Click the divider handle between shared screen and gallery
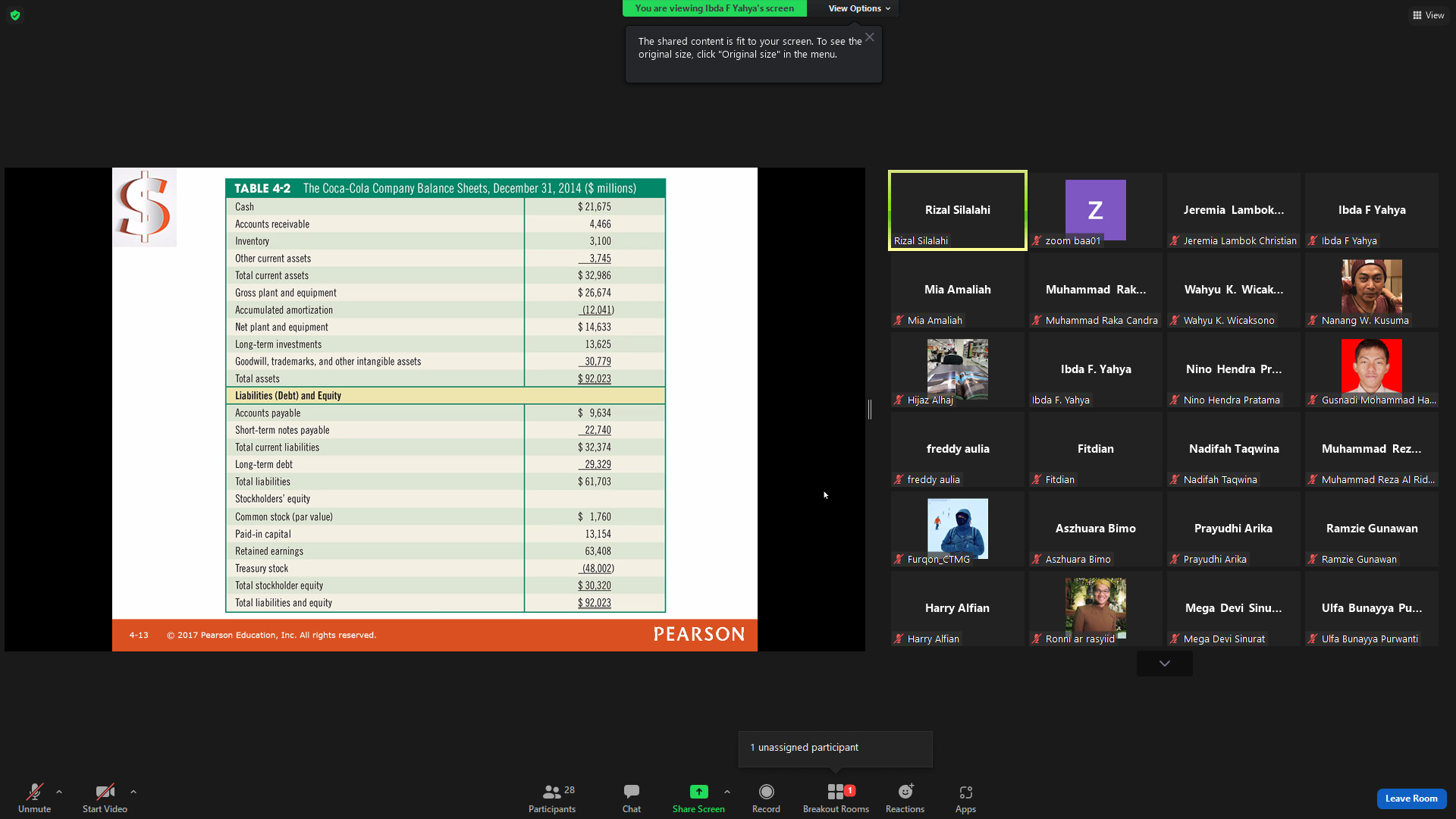Screen dimensions: 1456x819 [x=870, y=409]
